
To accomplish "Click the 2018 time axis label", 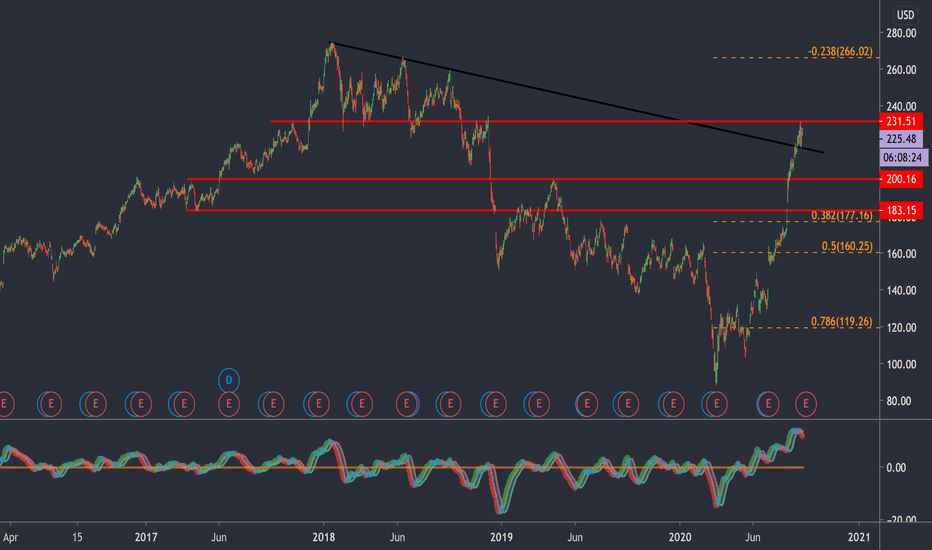I will pyautogui.click(x=323, y=538).
